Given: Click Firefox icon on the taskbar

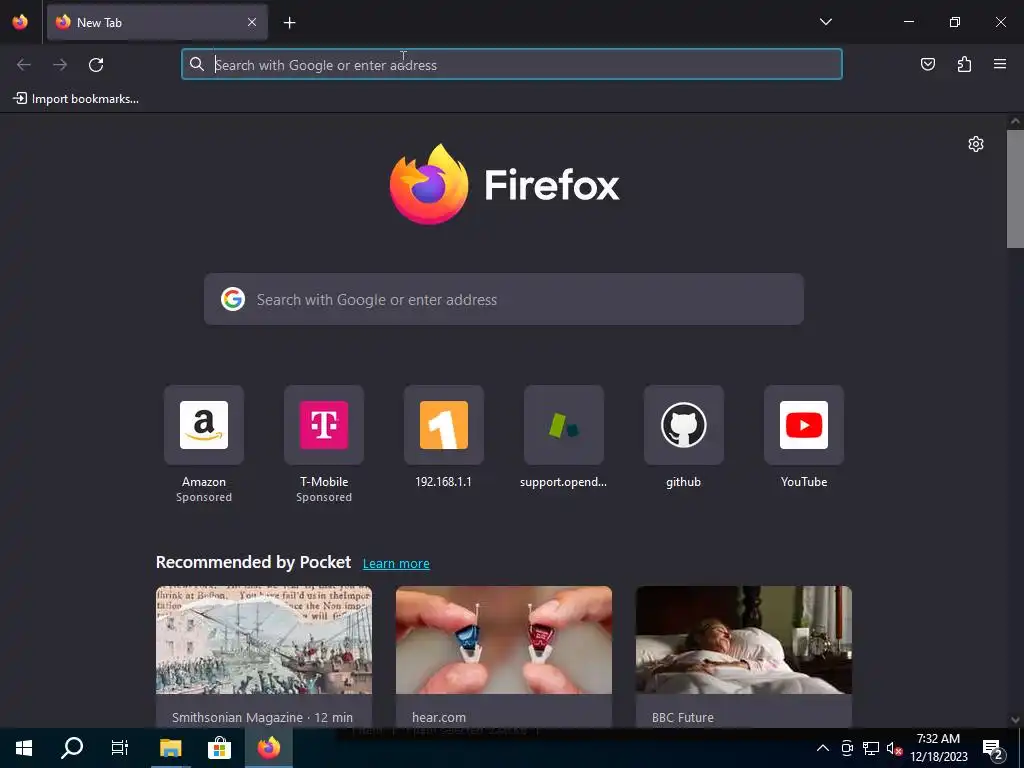Looking at the screenshot, I should (x=268, y=748).
